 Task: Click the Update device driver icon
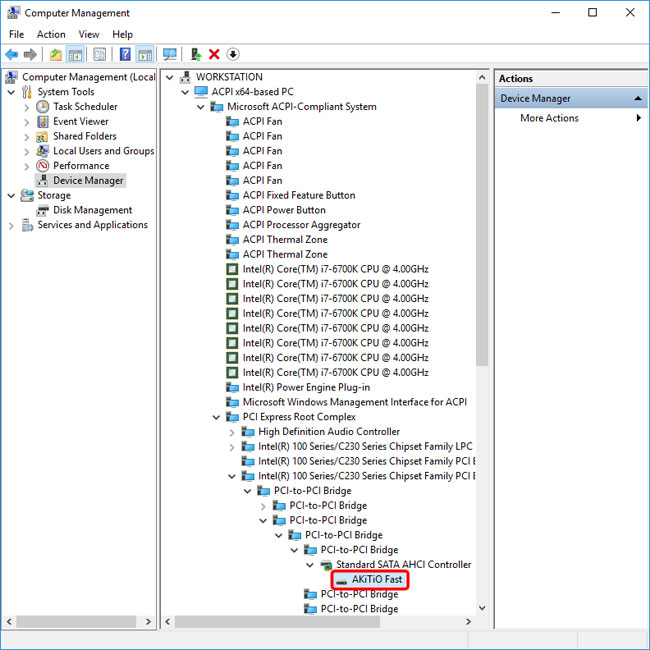pos(196,54)
